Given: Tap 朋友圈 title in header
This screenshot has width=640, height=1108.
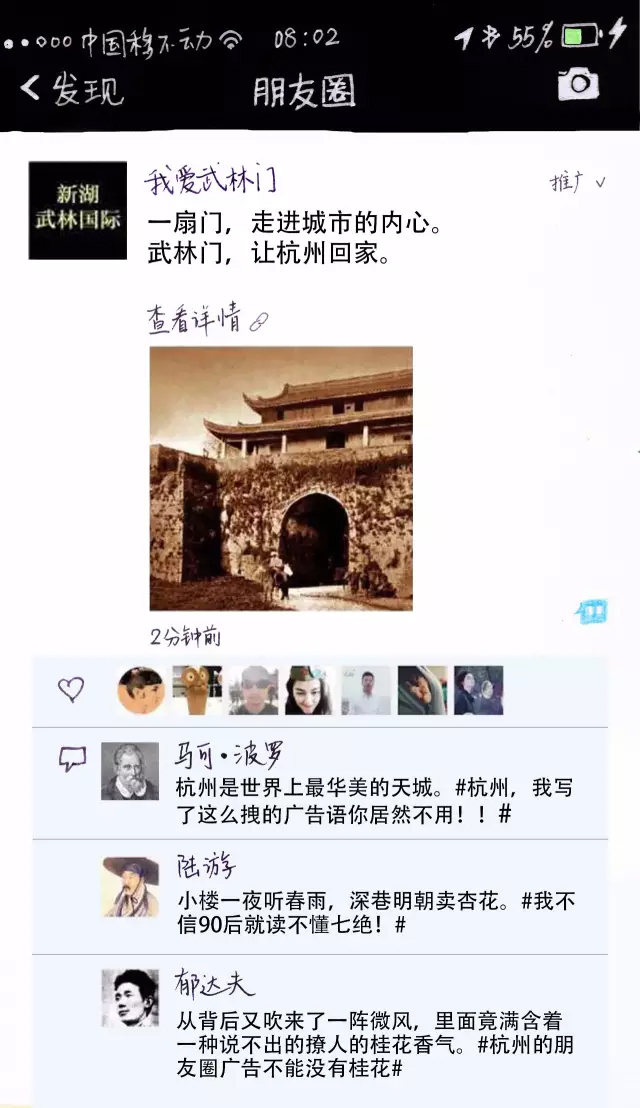Looking at the screenshot, I should [x=304, y=91].
